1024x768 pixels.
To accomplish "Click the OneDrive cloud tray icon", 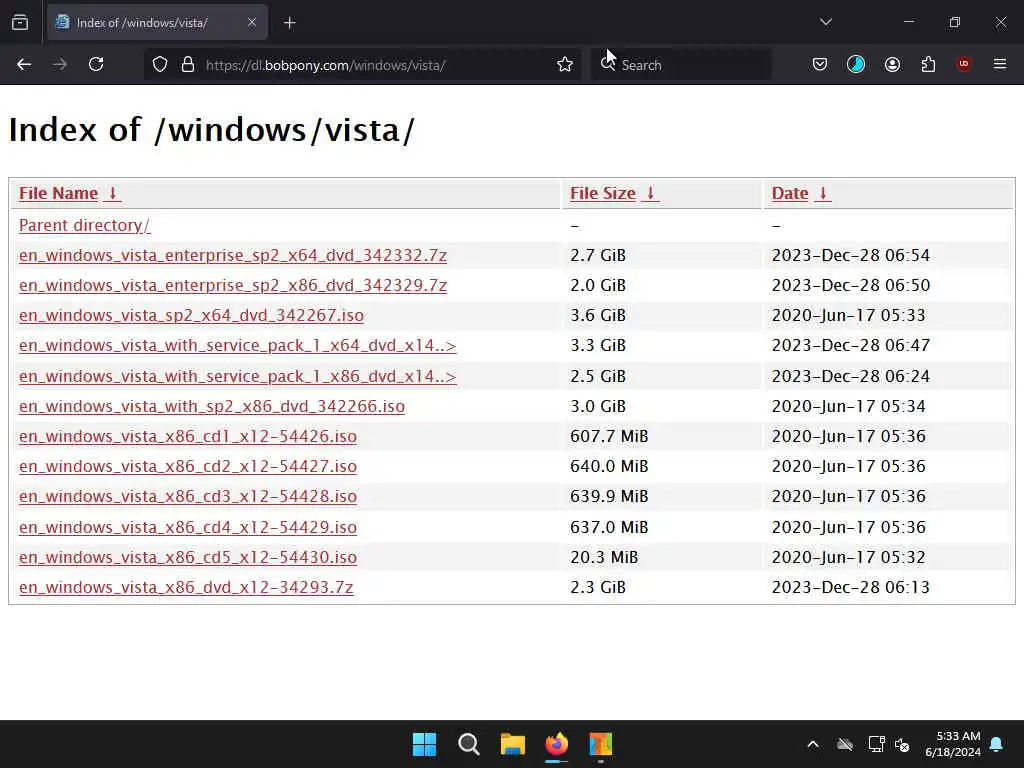I will (845, 744).
